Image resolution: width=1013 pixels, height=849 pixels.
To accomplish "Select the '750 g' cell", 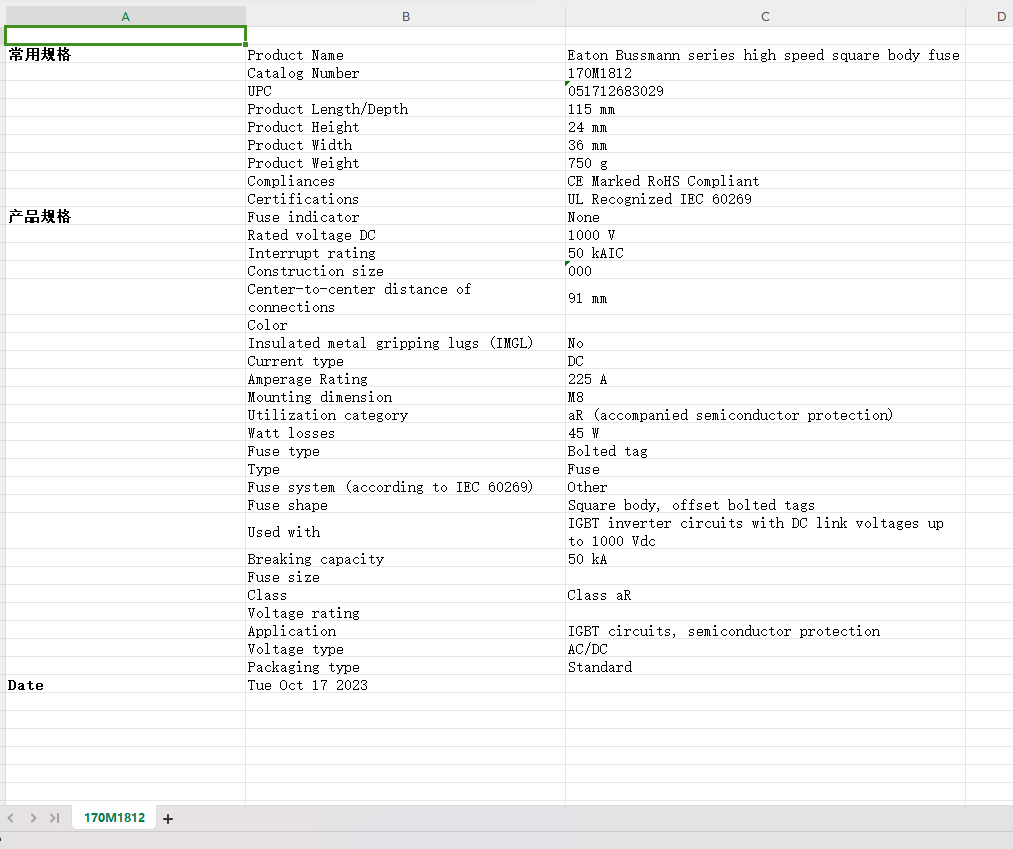I will click(766, 163).
